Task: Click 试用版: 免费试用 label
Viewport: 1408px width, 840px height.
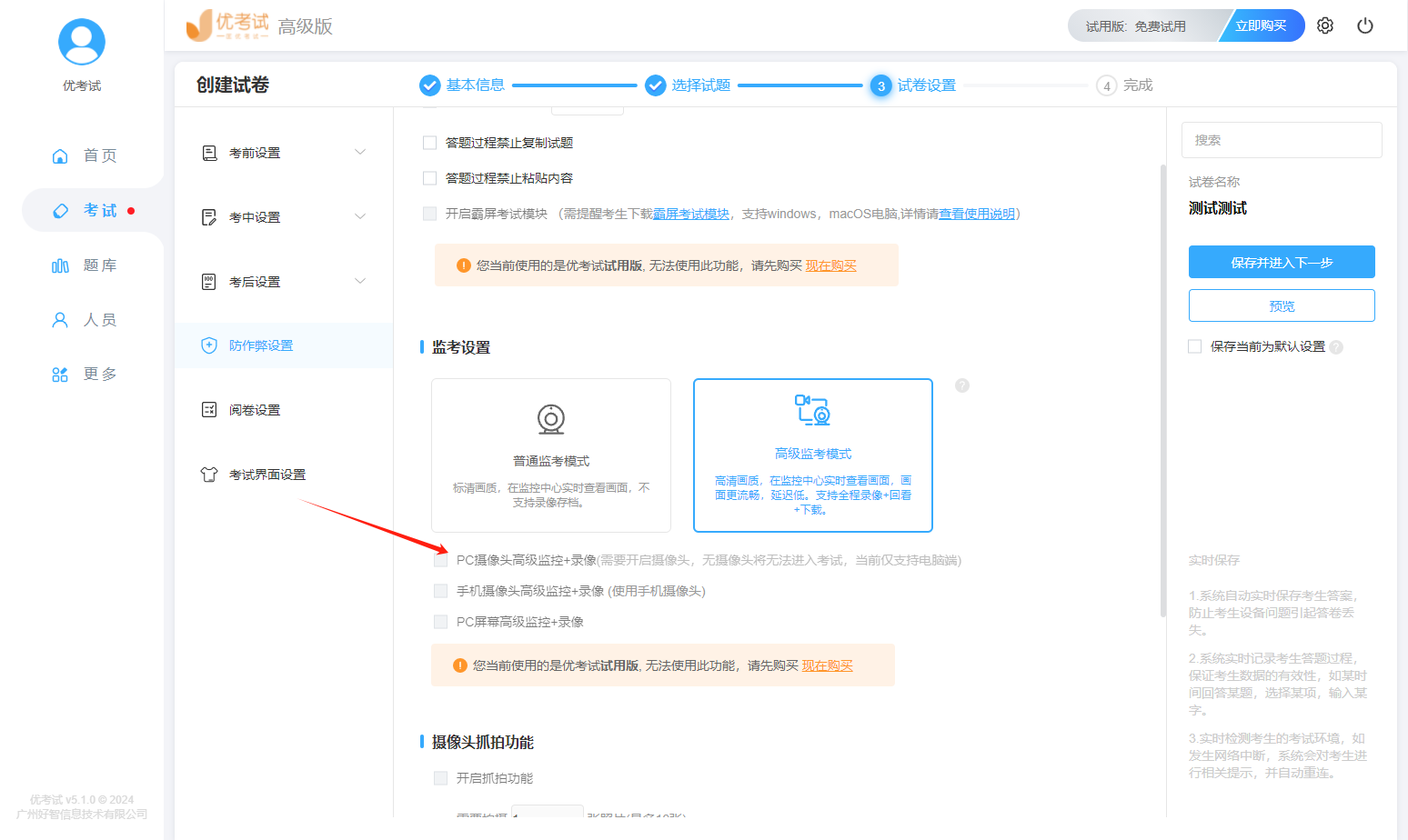Action: (x=1136, y=26)
